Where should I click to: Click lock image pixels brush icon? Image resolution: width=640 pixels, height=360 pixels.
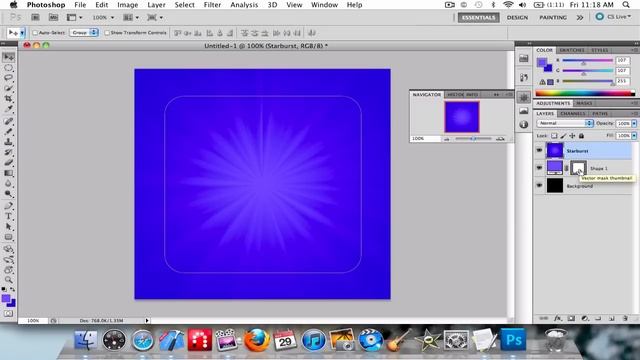pos(563,136)
